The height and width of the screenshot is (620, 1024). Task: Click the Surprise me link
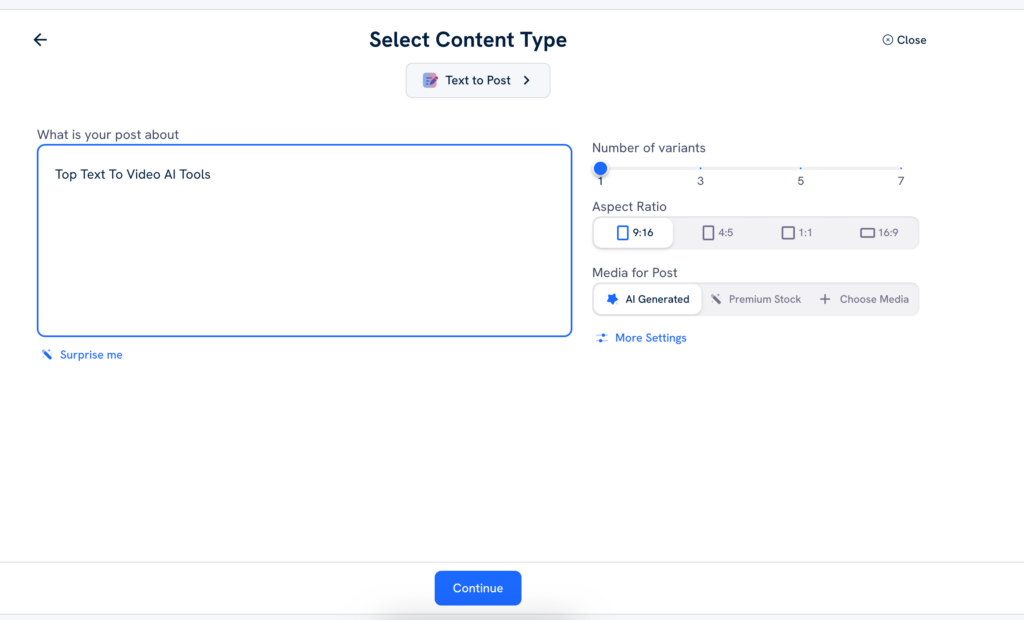pos(91,355)
